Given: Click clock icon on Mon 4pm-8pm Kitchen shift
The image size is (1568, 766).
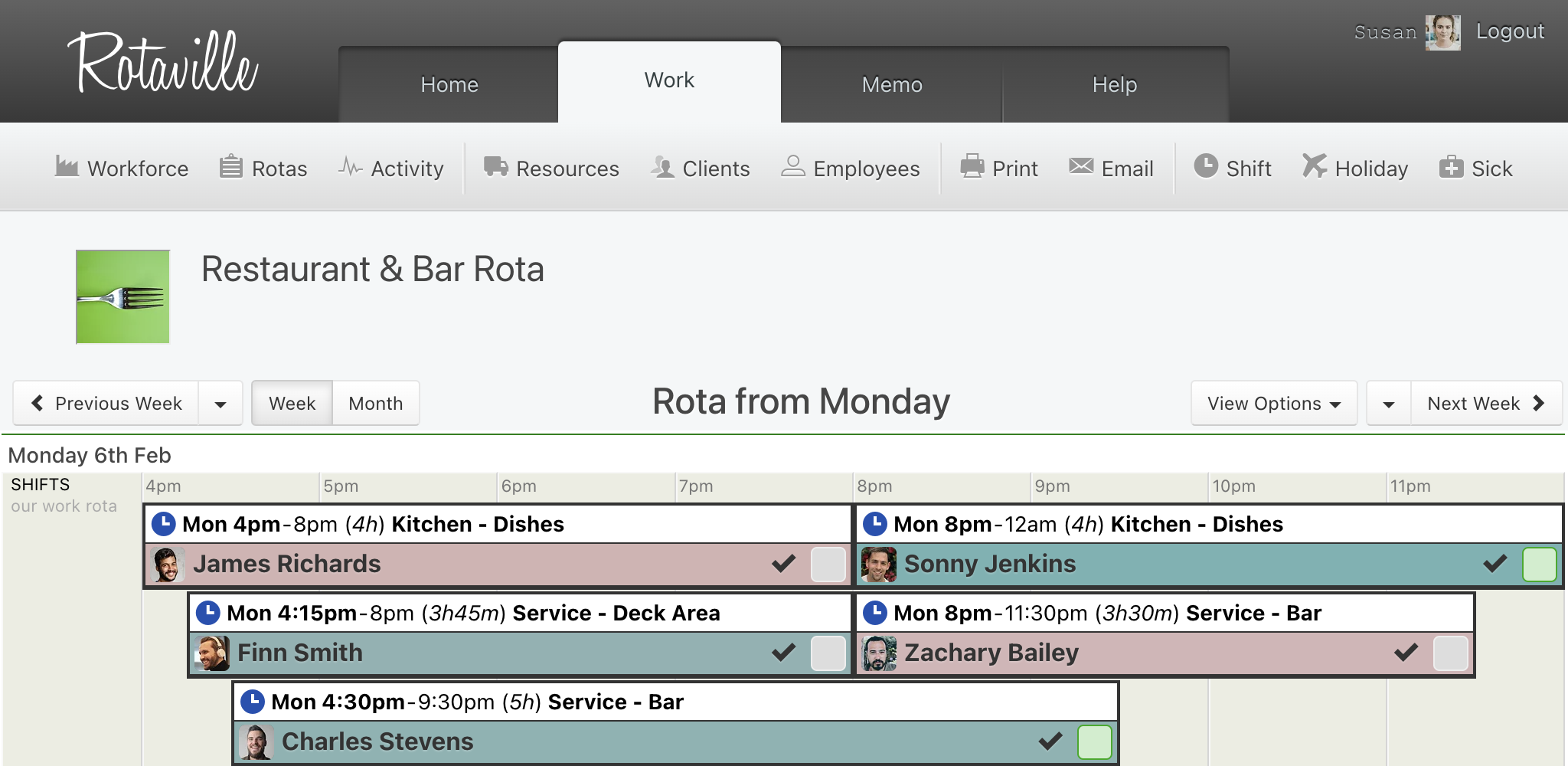Looking at the screenshot, I should 163,524.
